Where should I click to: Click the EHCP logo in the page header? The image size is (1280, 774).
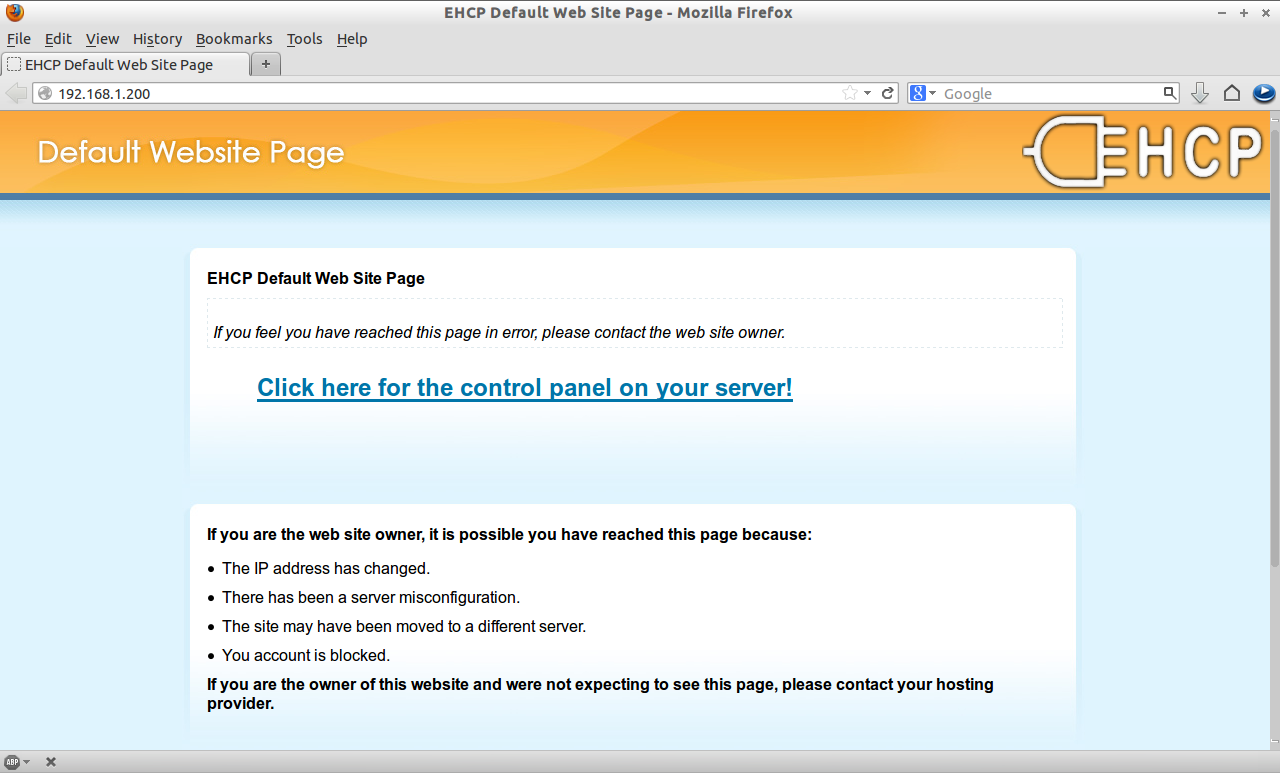pyautogui.click(x=1144, y=152)
